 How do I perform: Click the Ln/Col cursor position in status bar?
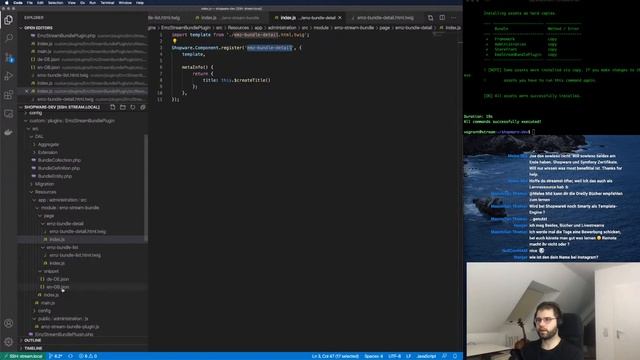coord(335,356)
